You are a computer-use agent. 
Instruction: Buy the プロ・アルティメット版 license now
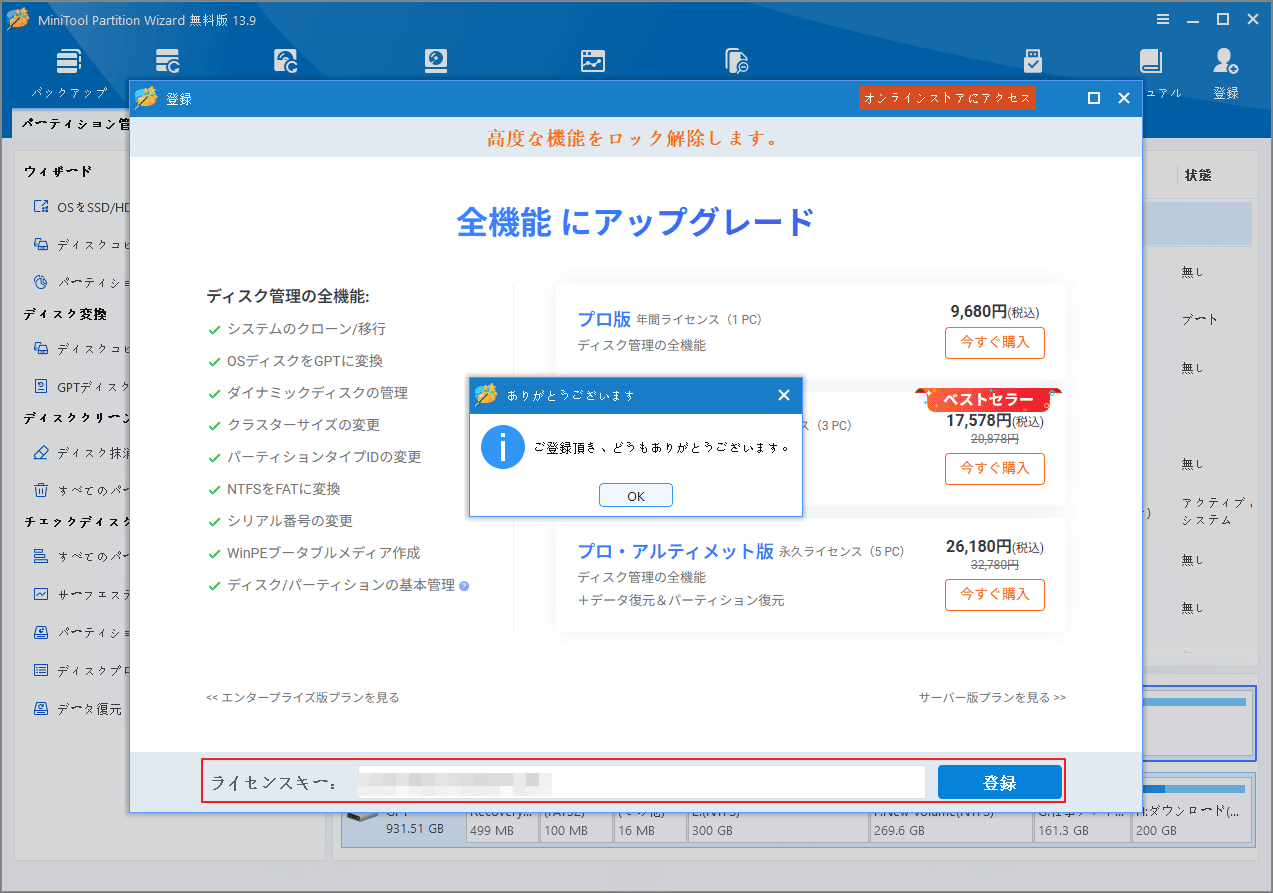pyautogui.click(x=995, y=594)
